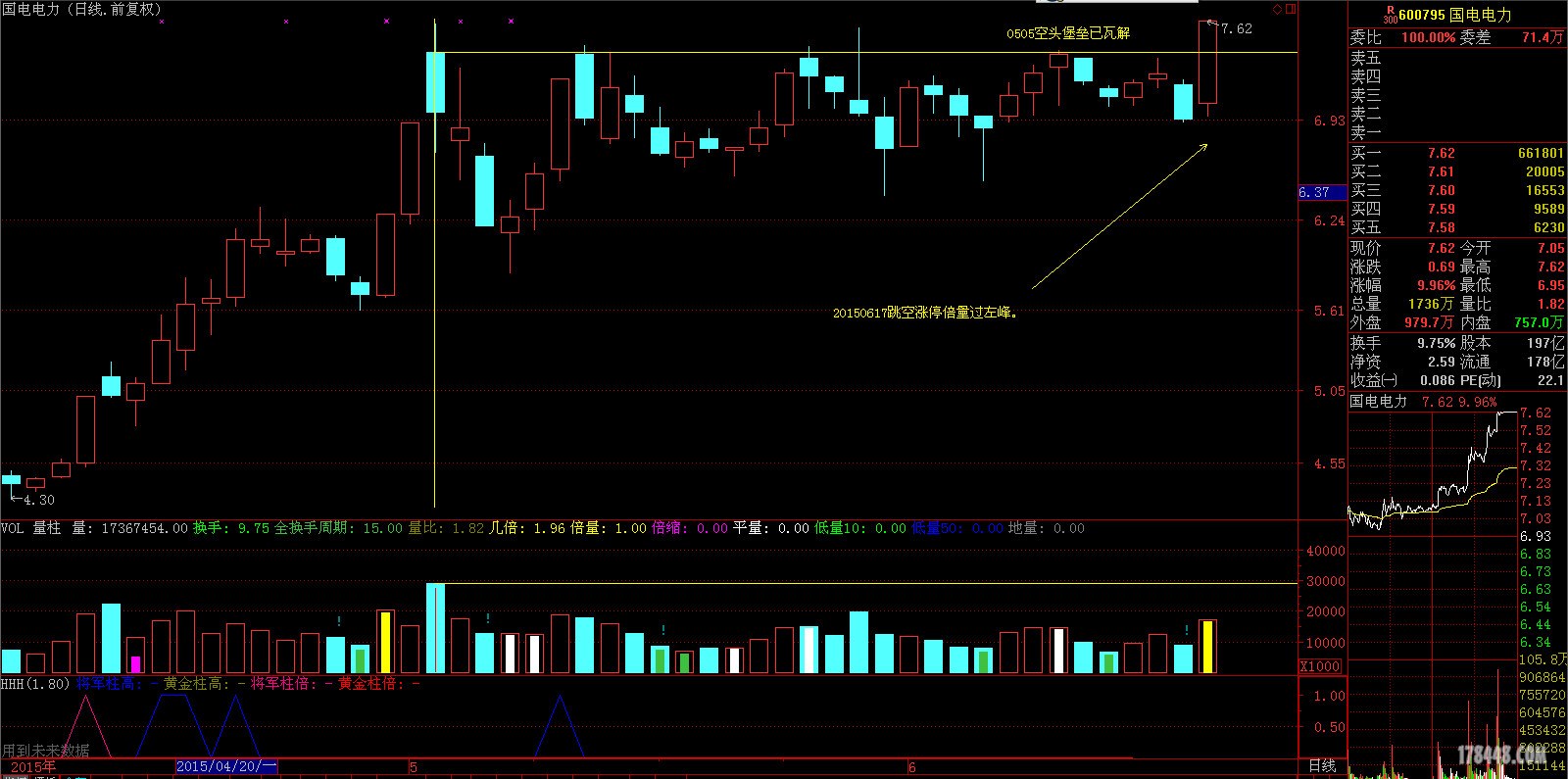Click 买四 price 7.59
1568x779 pixels.
pyautogui.click(x=1441, y=209)
